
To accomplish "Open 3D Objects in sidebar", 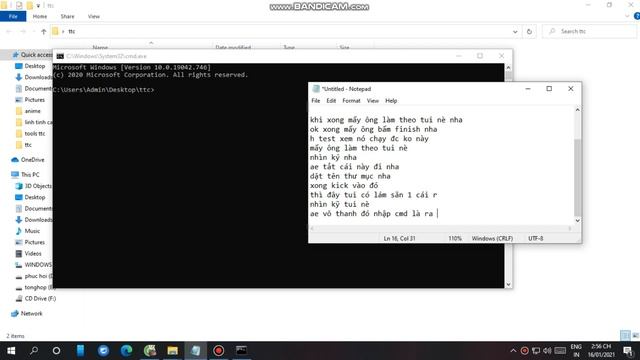I will click(x=33, y=186).
